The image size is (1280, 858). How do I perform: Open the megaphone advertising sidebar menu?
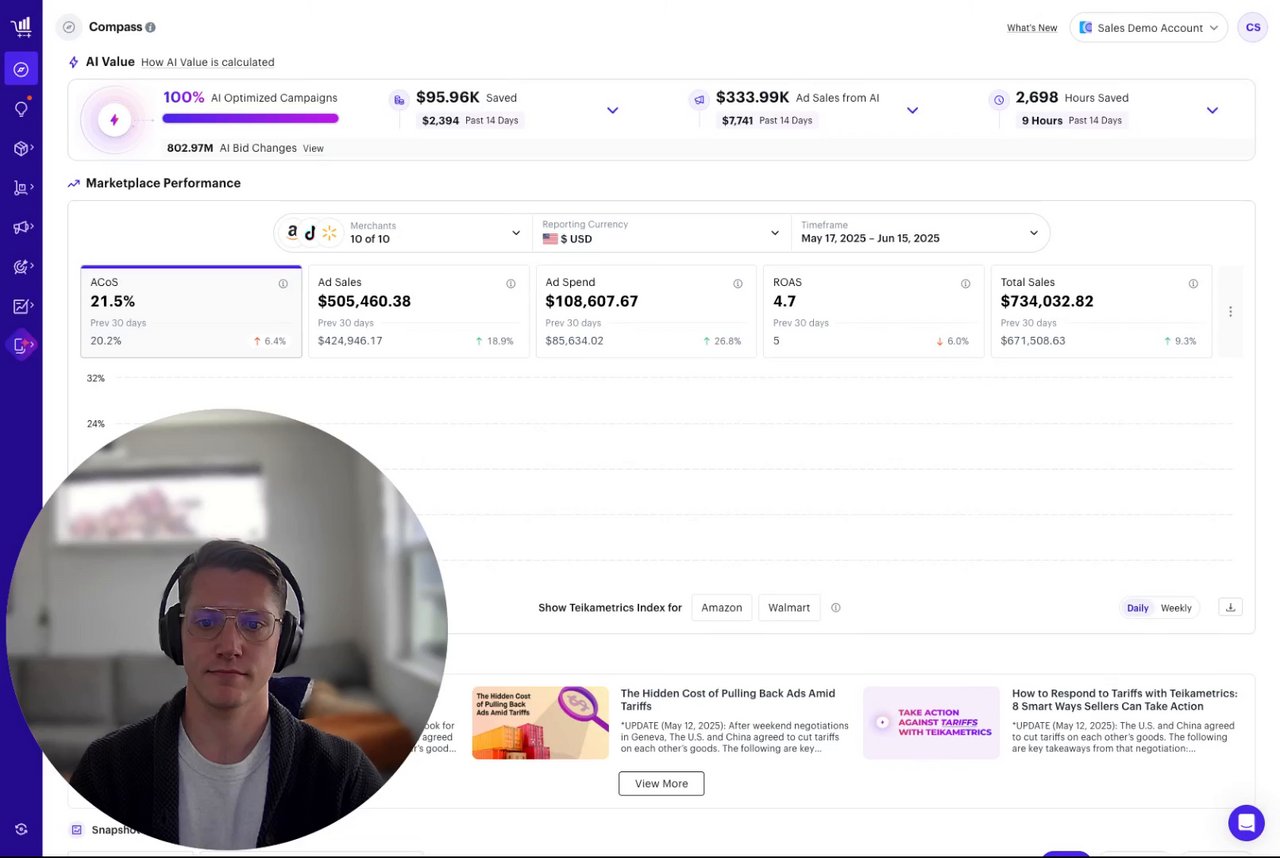click(21, 227)
